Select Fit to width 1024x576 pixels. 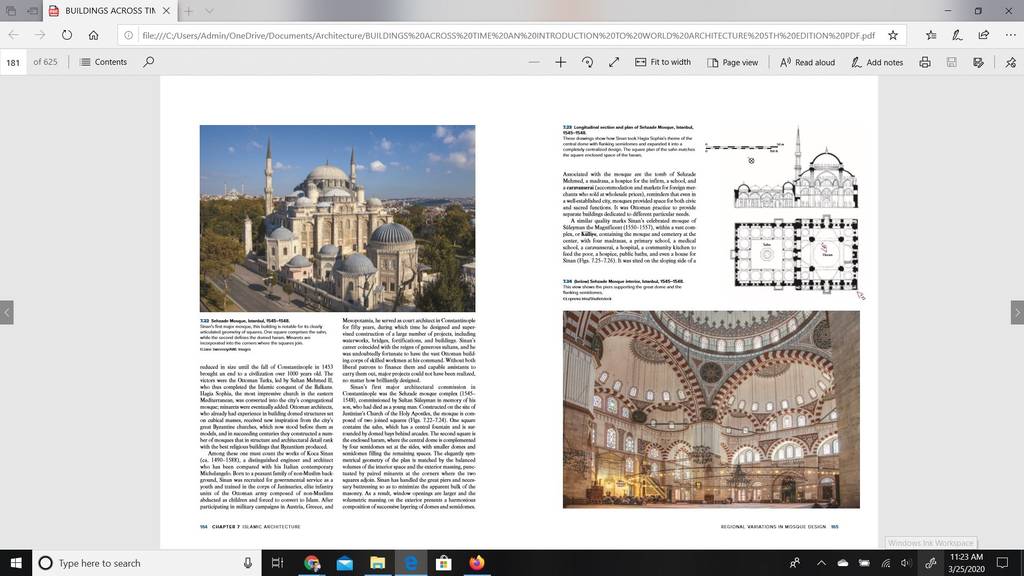663,62
